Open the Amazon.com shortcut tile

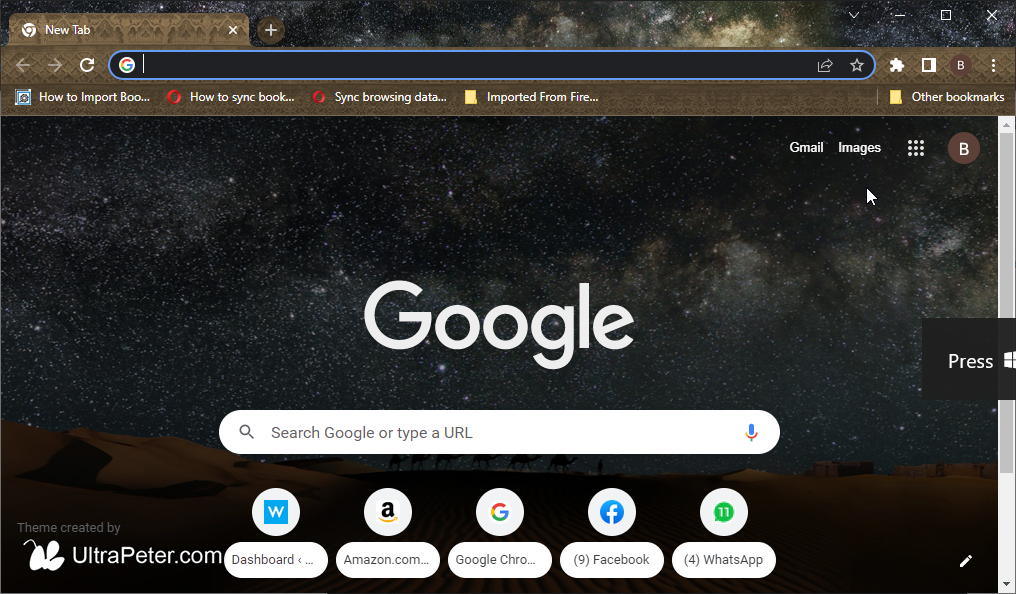387,534
